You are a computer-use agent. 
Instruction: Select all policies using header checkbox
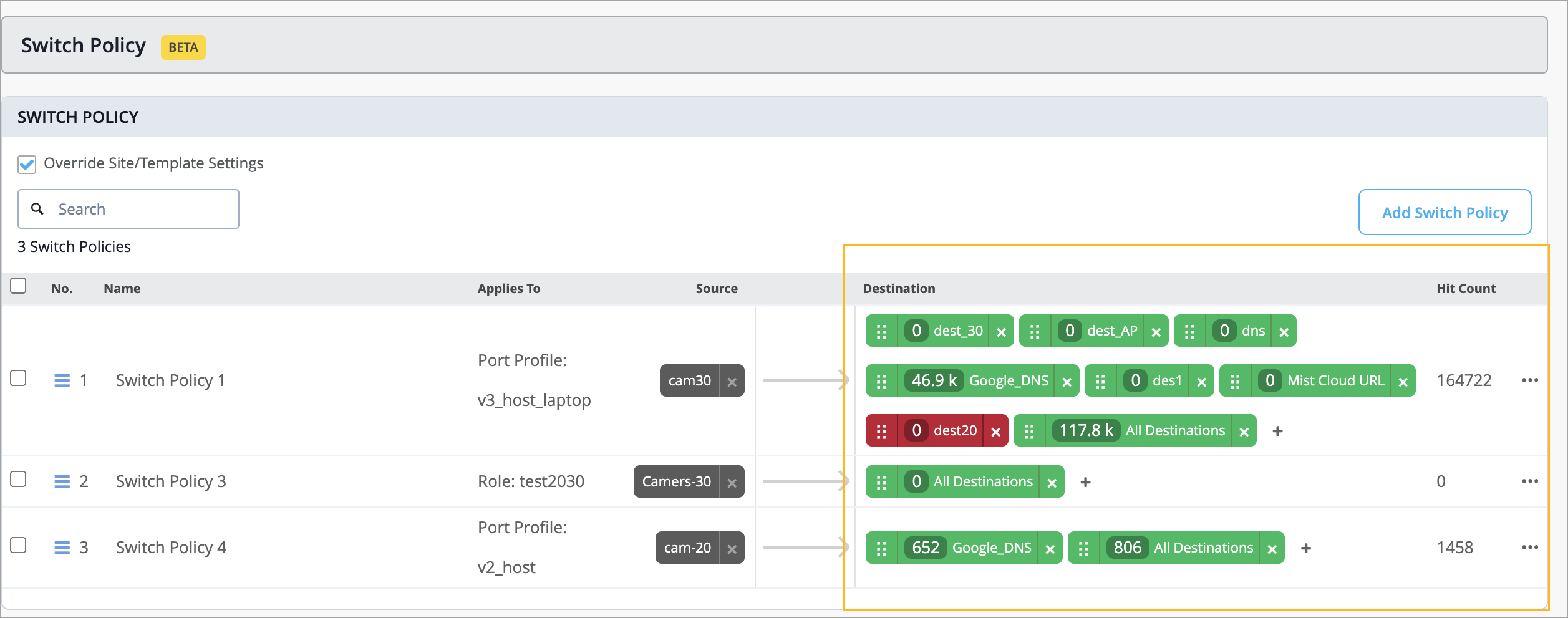click(x=18, y=286)
